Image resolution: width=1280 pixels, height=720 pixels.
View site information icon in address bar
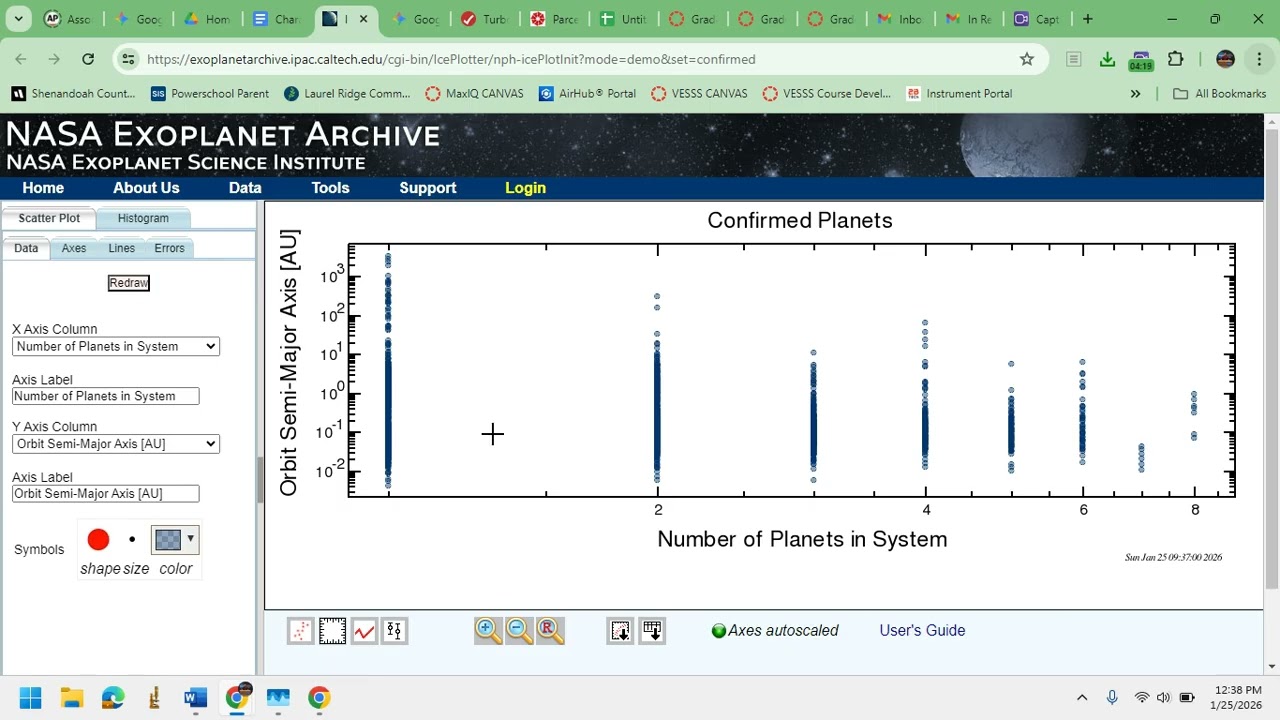(x=128, y=59)
